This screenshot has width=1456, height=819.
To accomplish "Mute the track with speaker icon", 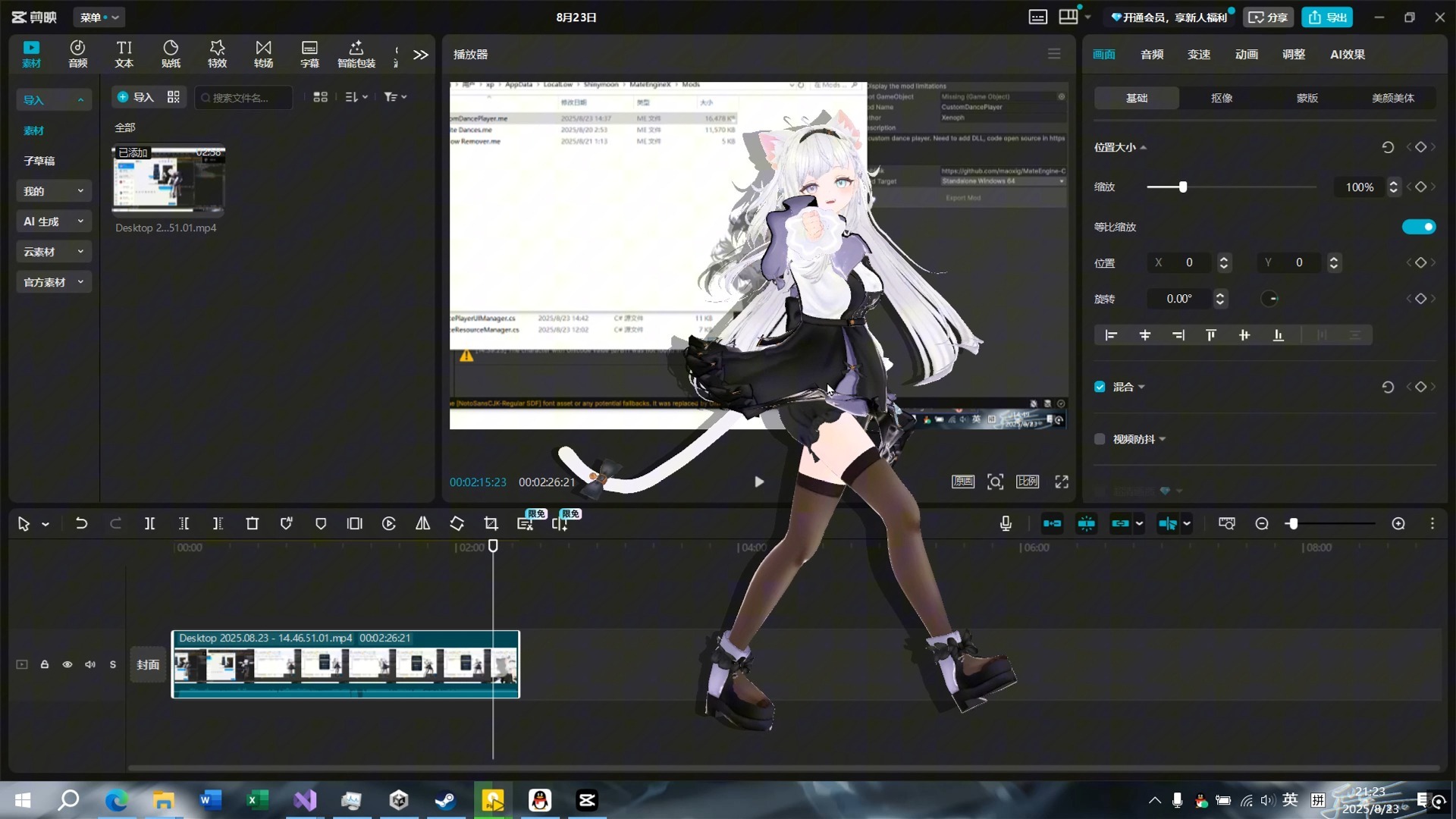I will click(90, 664).
